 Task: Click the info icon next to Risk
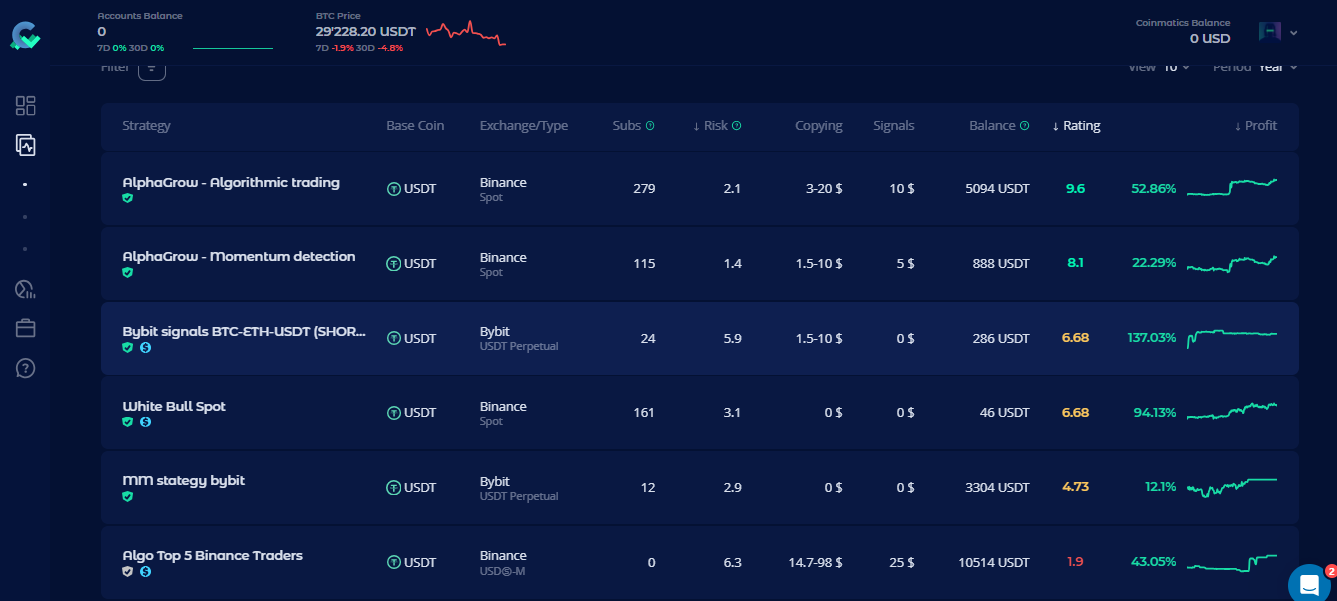(737, 126)
